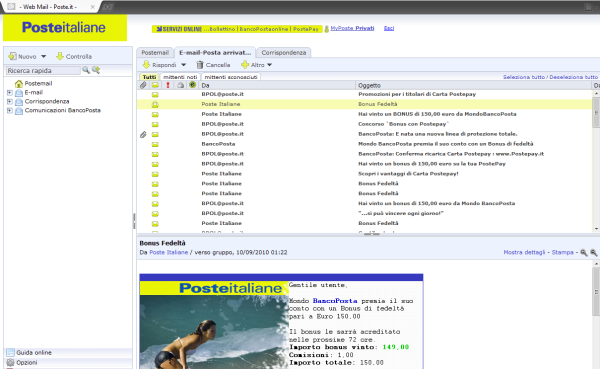
Task: Click Esci logout link
Action: tap(389, 28)
